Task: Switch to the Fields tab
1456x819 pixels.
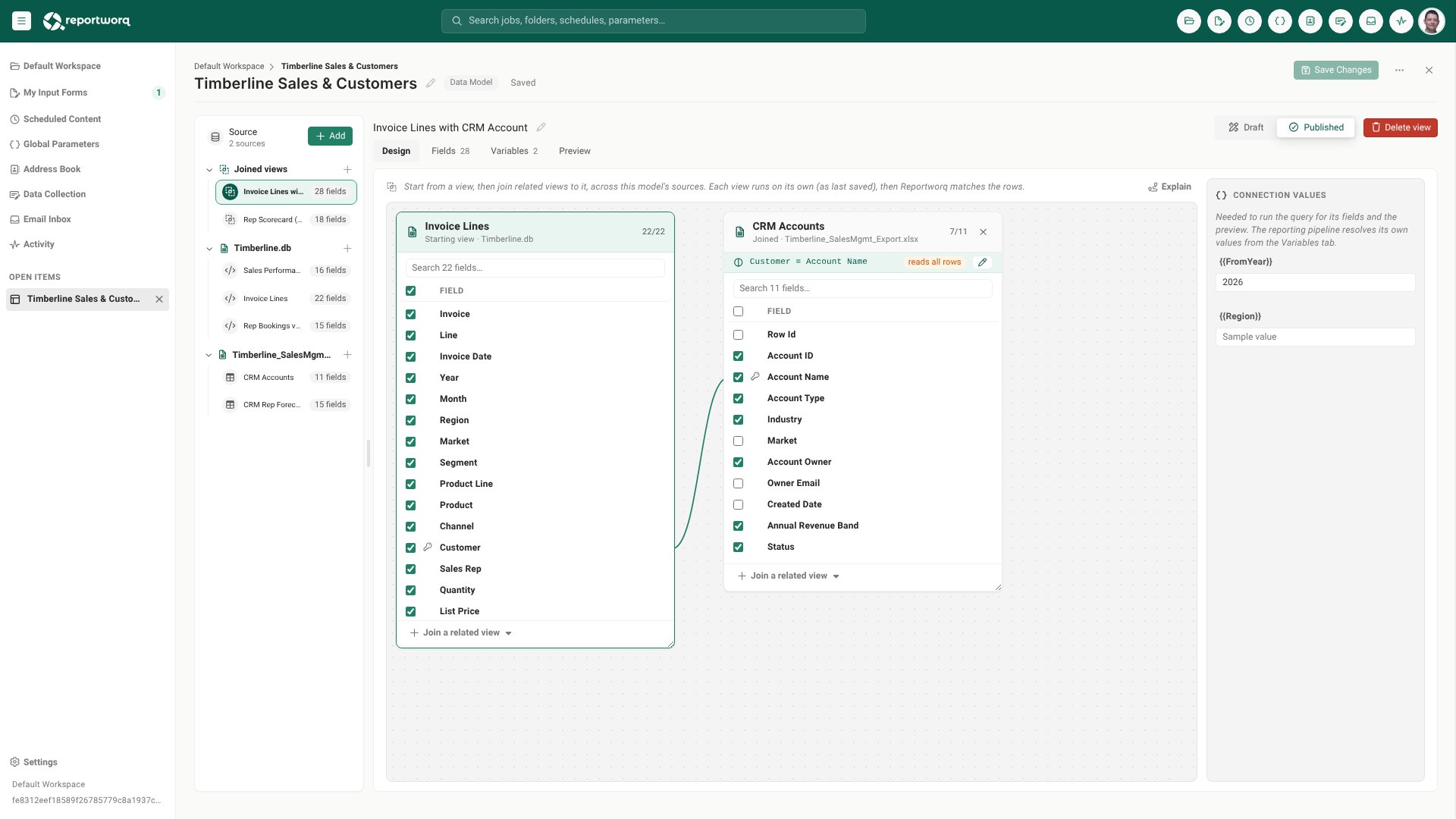Action: coord(450,151)
